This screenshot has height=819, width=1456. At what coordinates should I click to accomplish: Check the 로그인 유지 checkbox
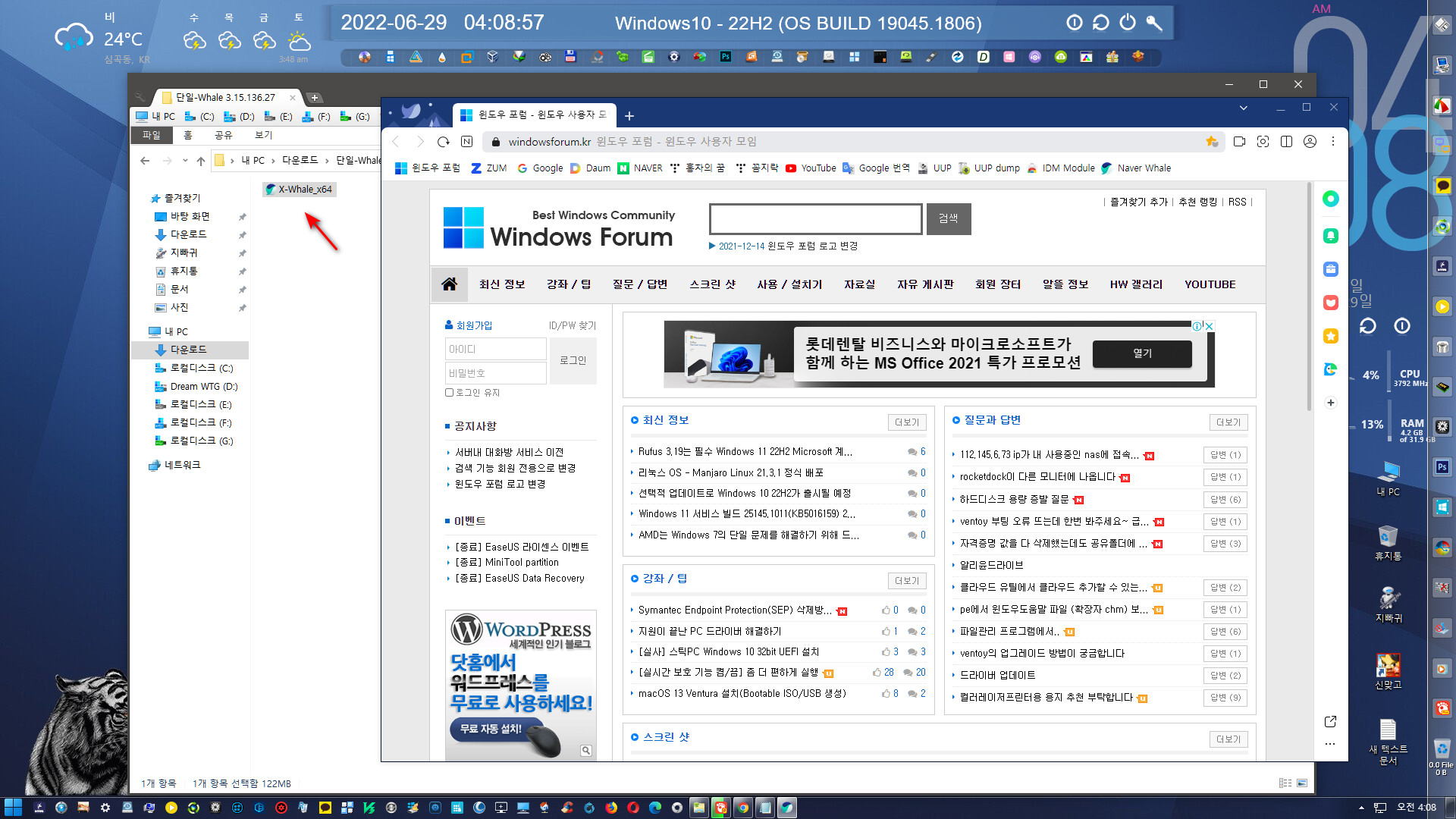(x=450, y=393)
